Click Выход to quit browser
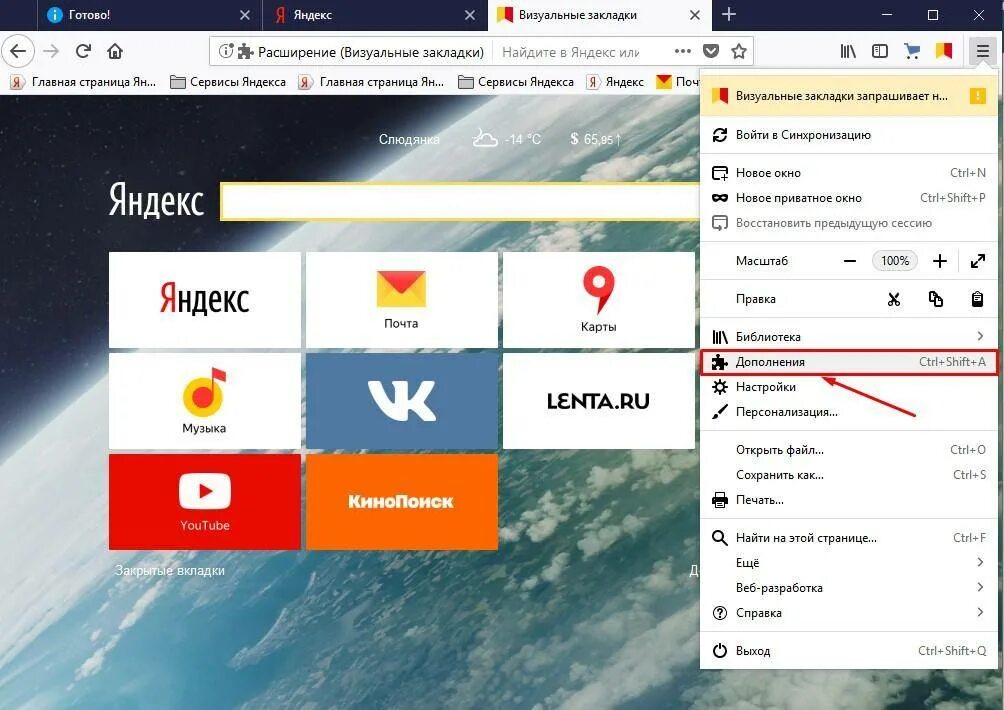 [849, 650]
